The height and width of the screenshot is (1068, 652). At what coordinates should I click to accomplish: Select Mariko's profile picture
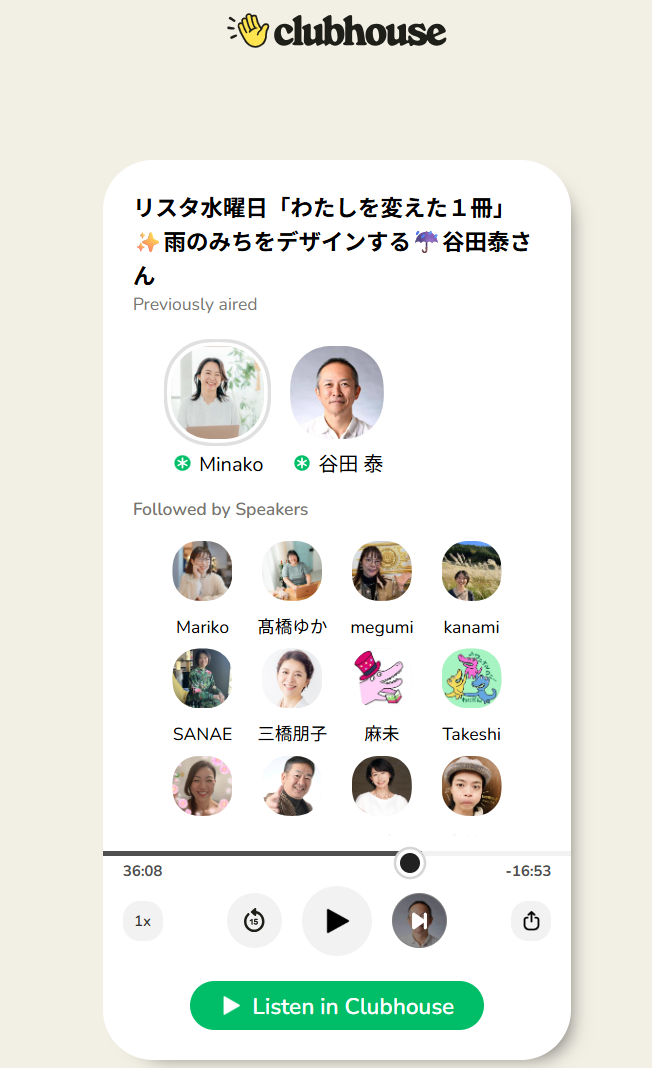click(x=202, y=571)
